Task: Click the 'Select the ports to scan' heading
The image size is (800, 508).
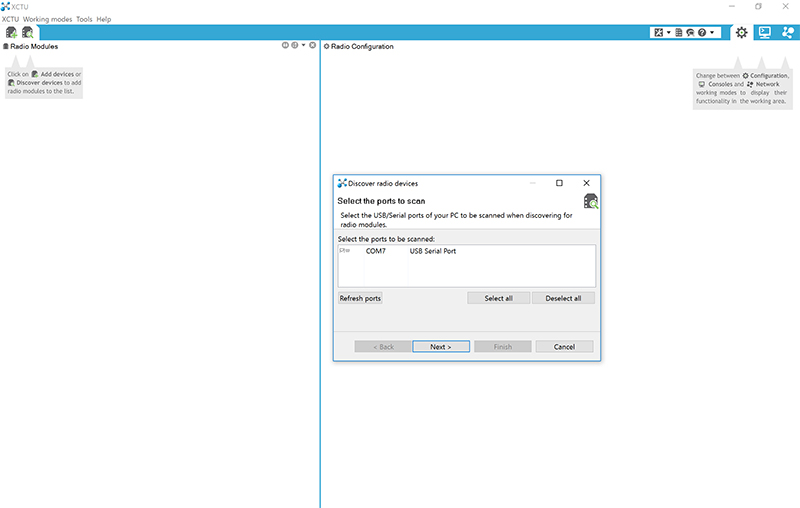Action: (381, 201)
